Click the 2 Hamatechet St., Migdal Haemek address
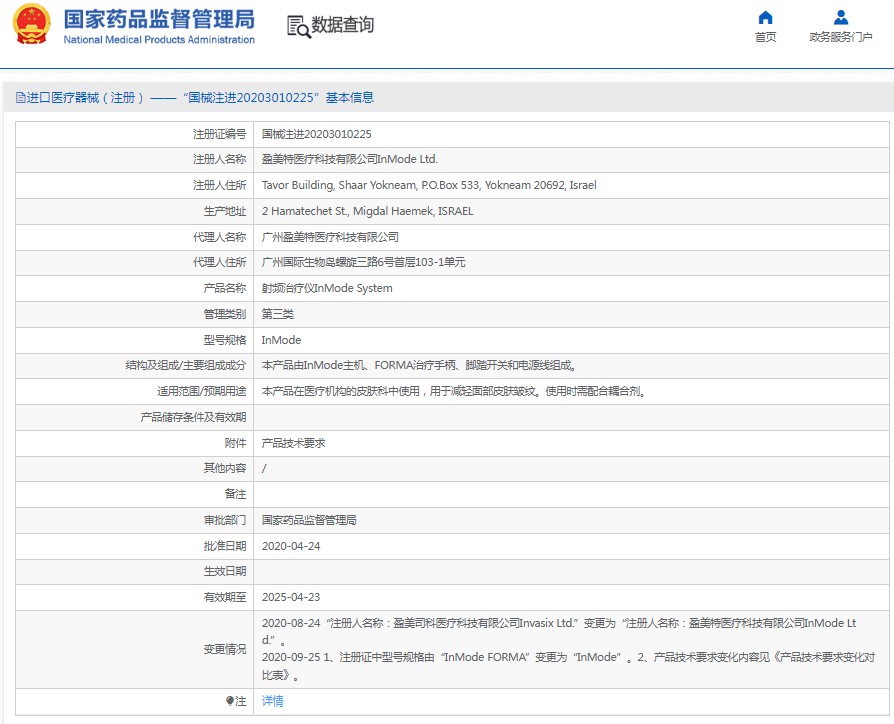 click(x=367, y=211)
